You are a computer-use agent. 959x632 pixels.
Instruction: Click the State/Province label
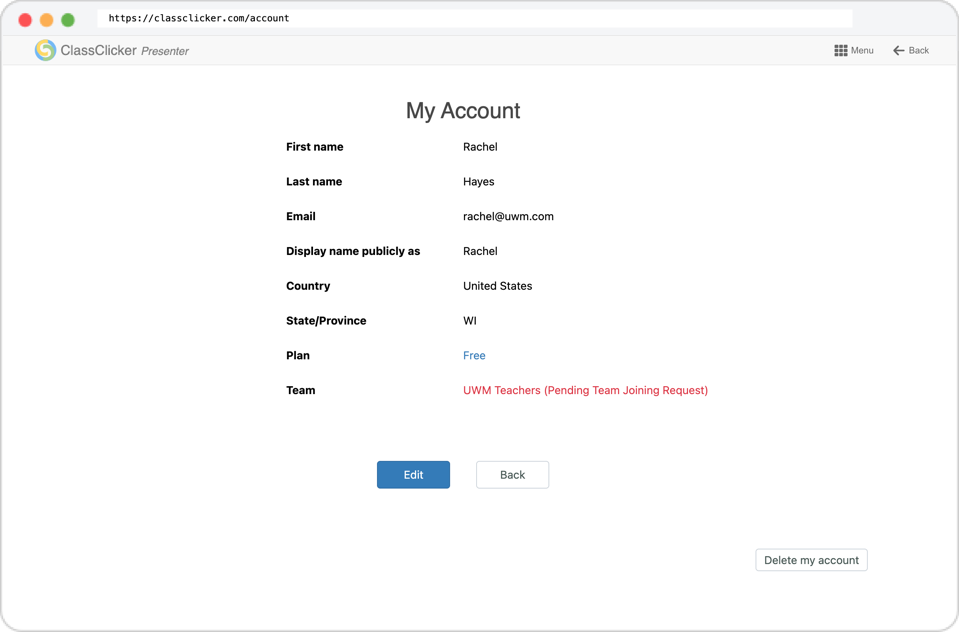(x=326, y=321)
